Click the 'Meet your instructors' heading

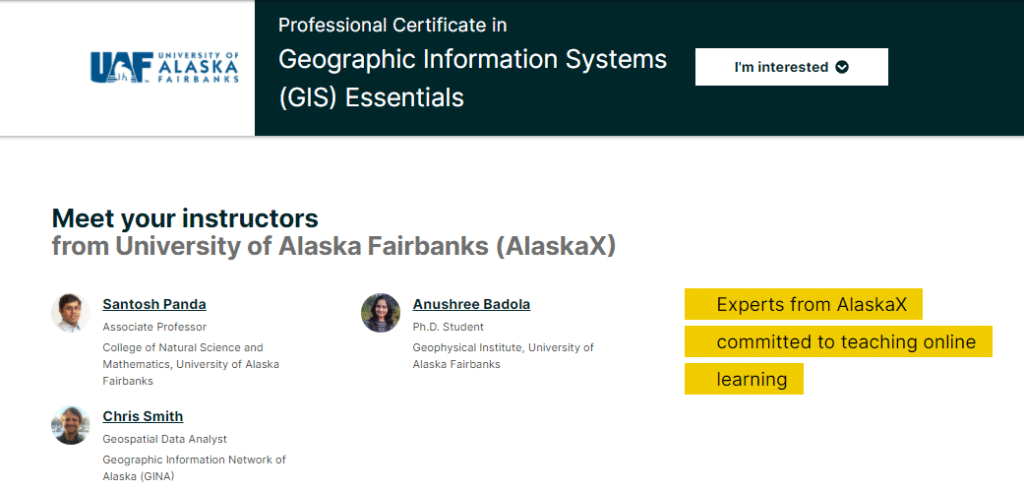185,218
